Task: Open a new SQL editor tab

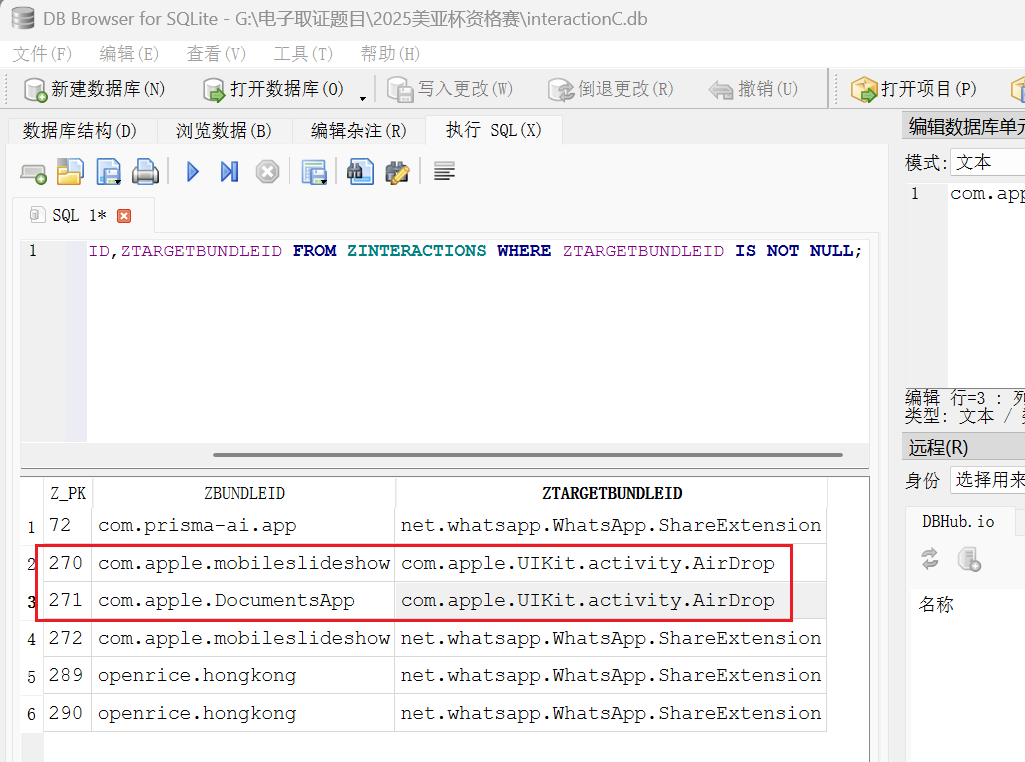Action: (33, 173)
